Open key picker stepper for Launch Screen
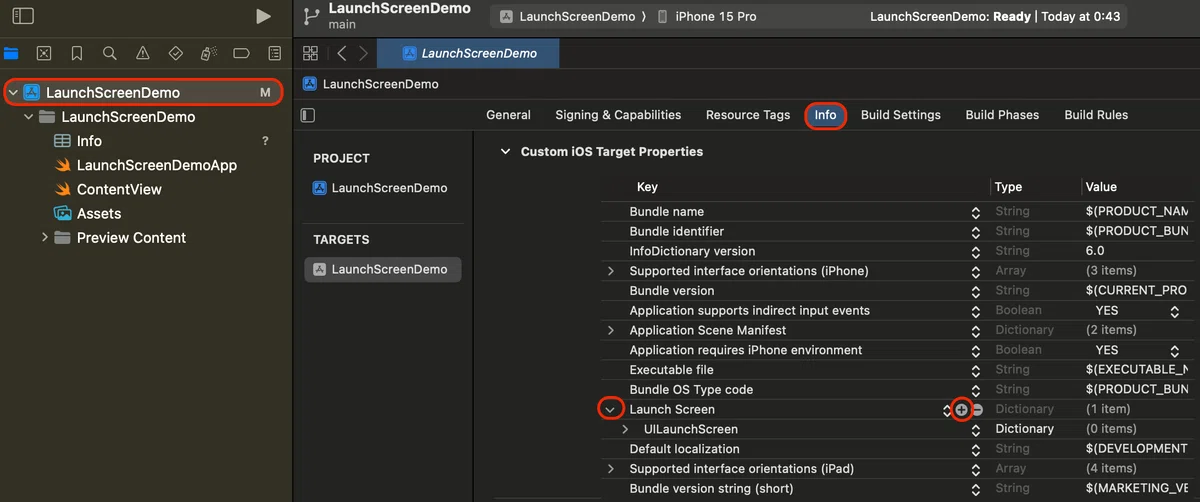 tap(946, 409)
